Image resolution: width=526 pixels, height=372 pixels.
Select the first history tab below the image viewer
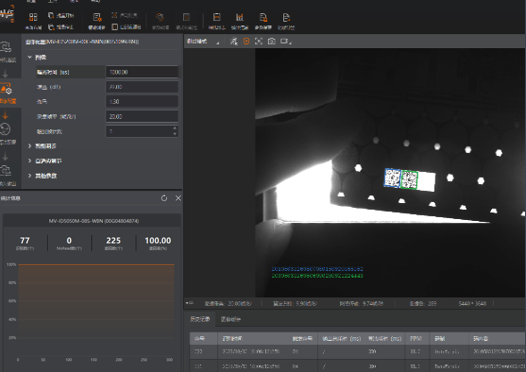click(x=200, y=319)
